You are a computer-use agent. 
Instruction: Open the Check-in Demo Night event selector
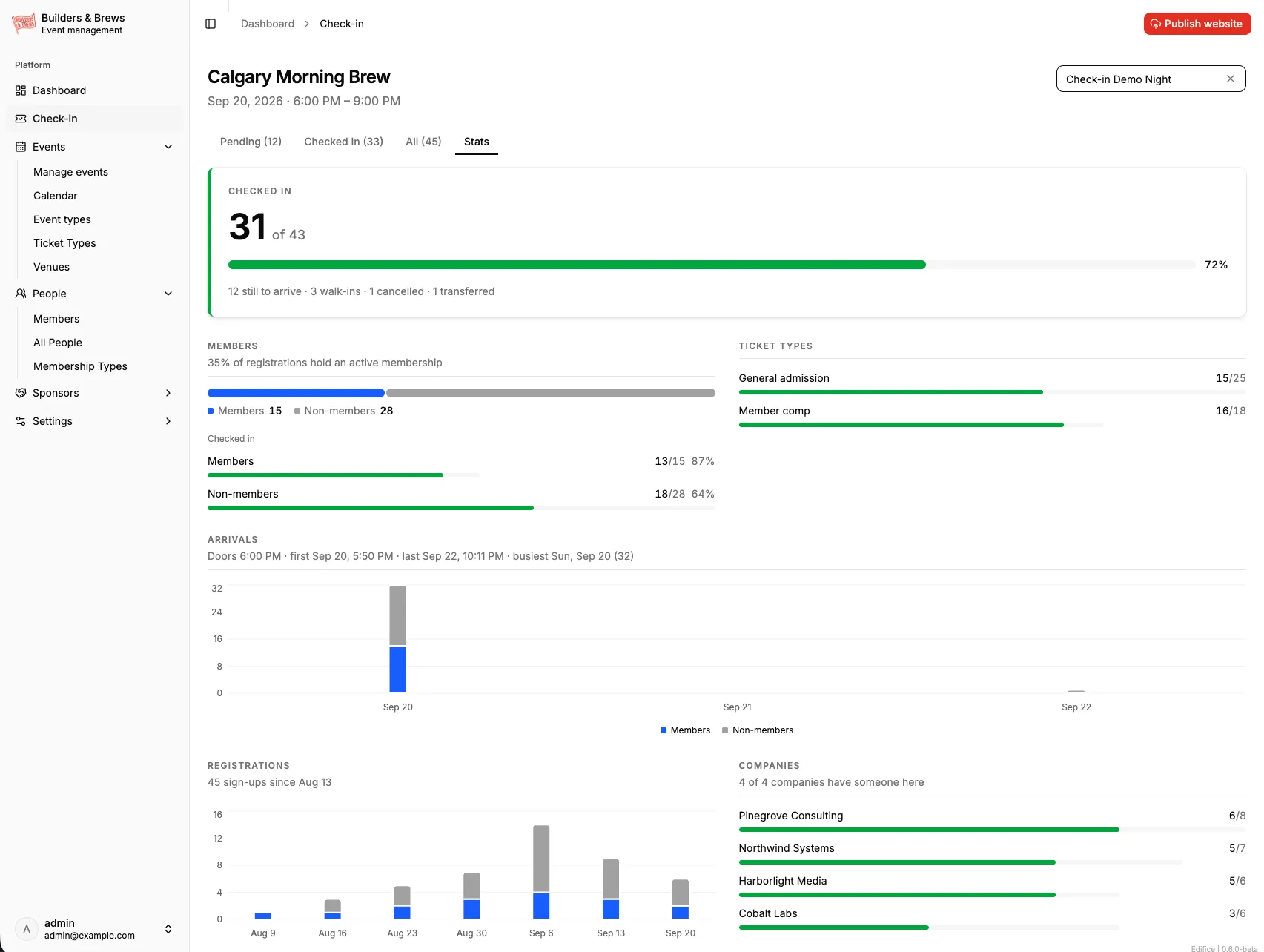(x=1151, y=79)
